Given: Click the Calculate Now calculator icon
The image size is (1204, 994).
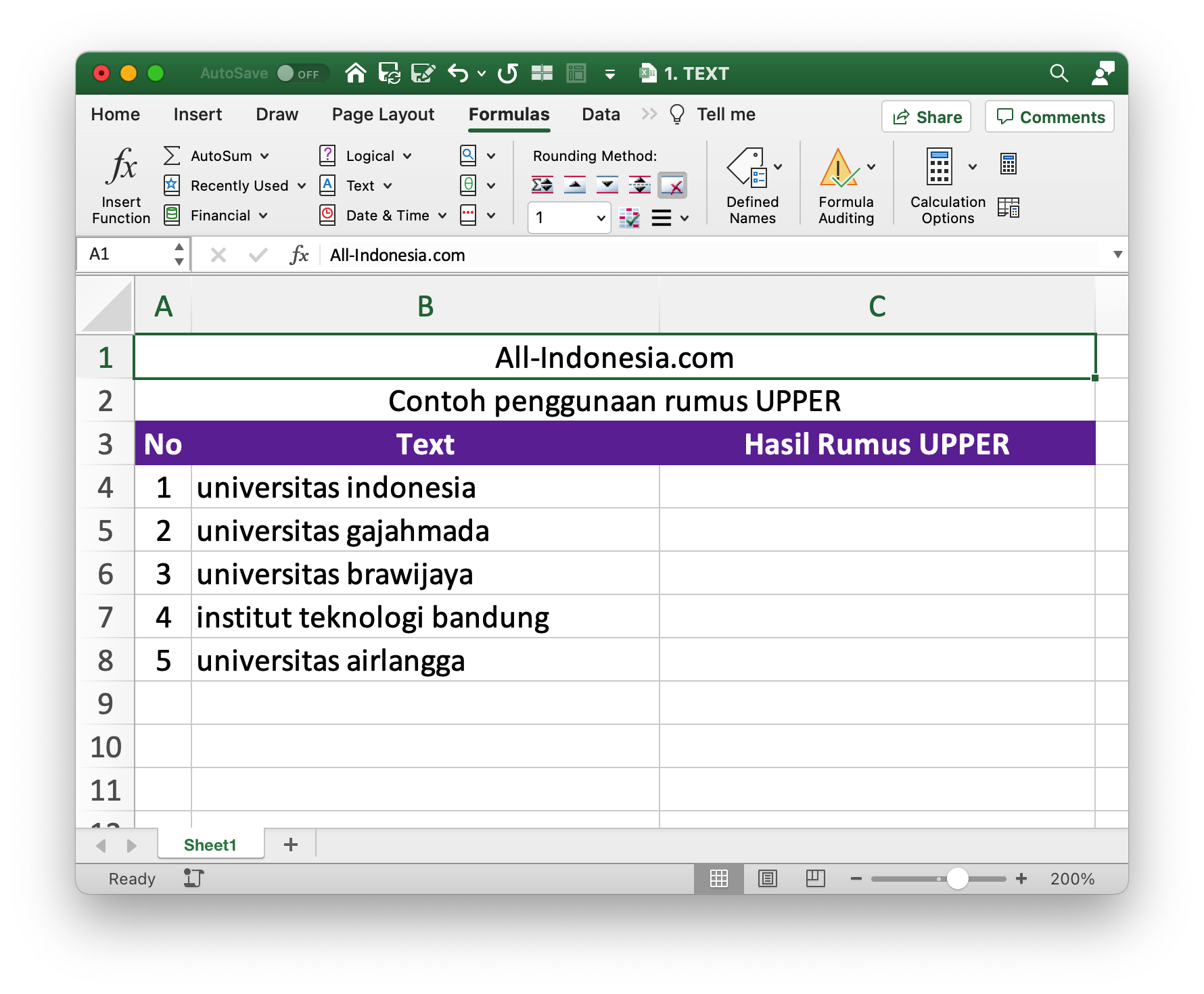Looking at the screenshot, I should [x=1008, y=164].
